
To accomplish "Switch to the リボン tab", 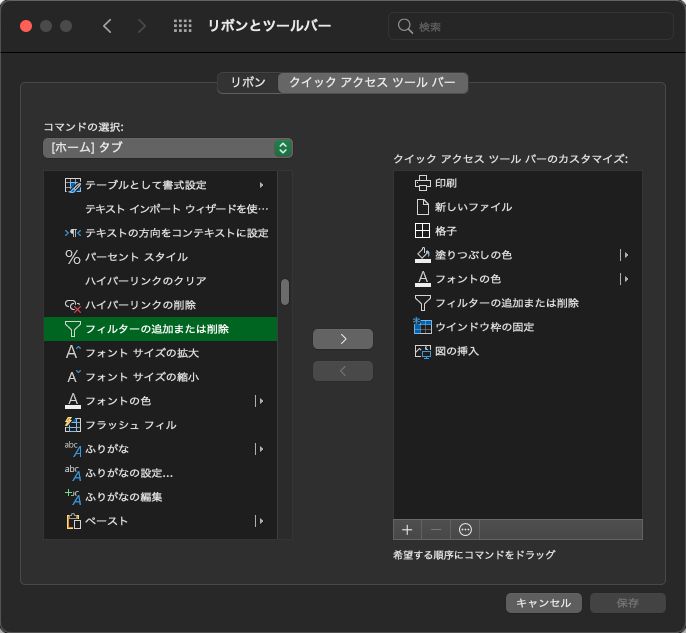I will click(248, 83).
